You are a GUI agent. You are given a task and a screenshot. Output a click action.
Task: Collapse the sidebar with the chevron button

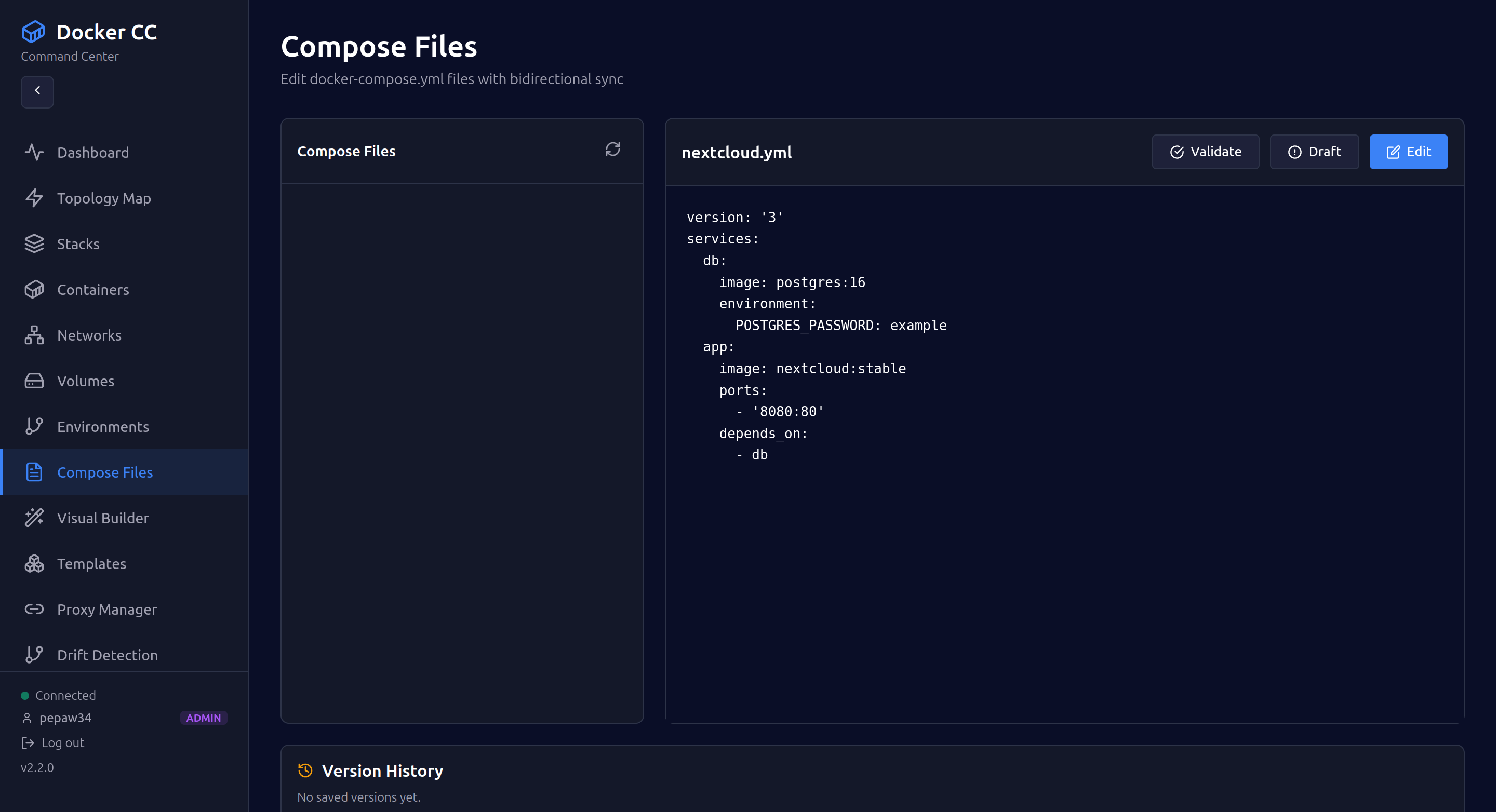click(37, 91)
